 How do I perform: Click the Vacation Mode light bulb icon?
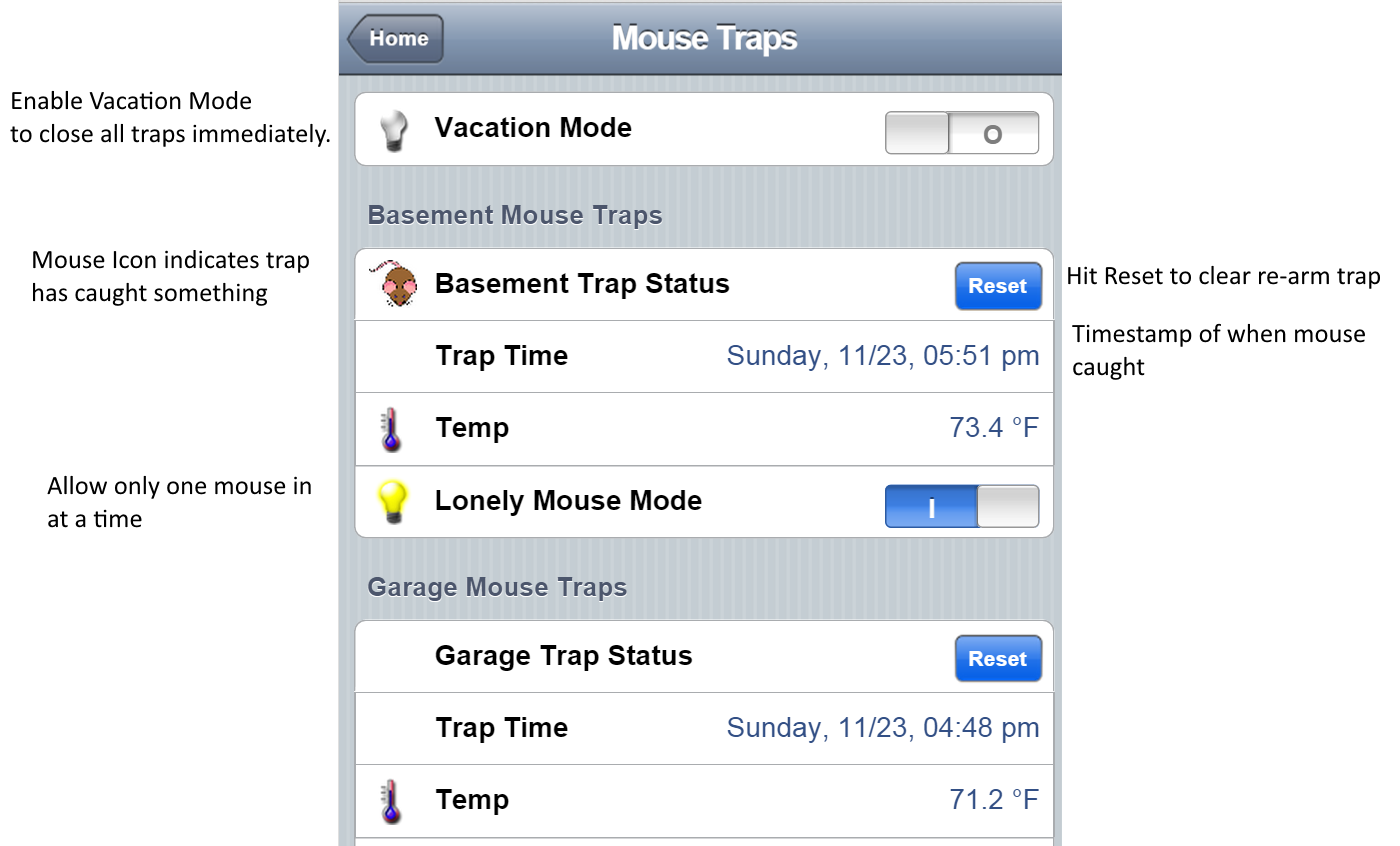point(394,131)
